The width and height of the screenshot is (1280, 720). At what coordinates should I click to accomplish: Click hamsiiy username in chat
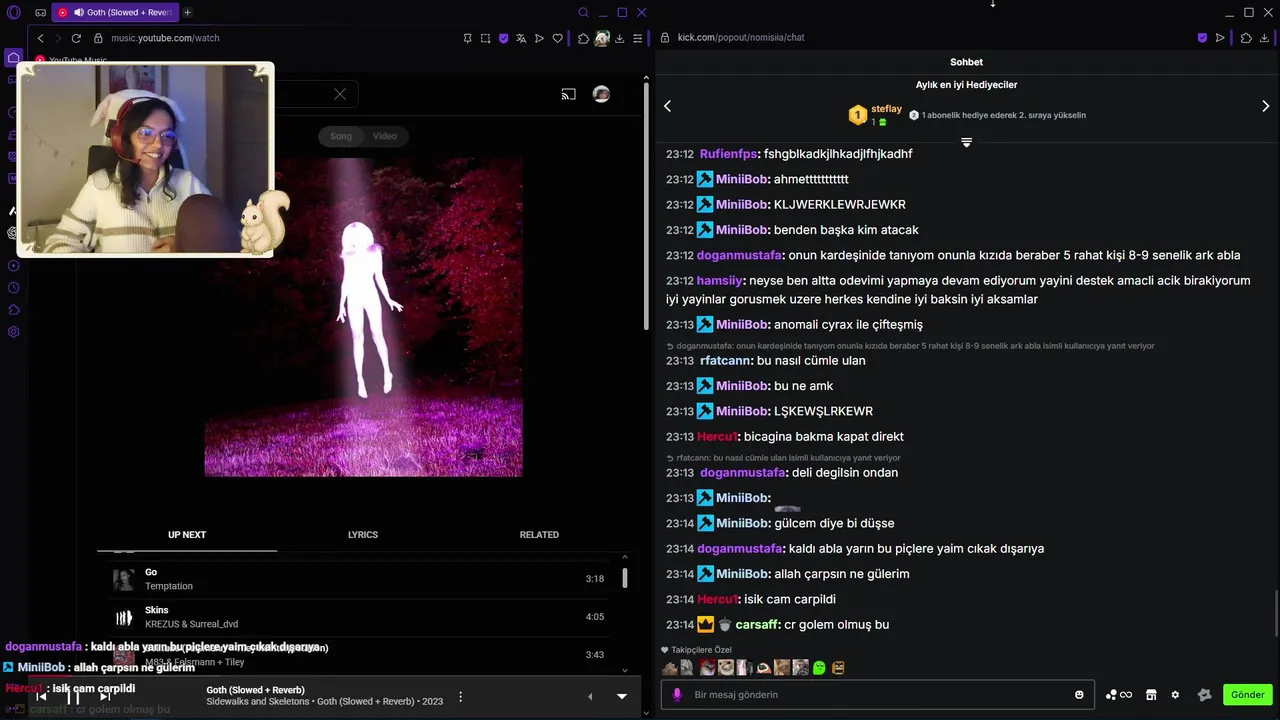point(720,281)
